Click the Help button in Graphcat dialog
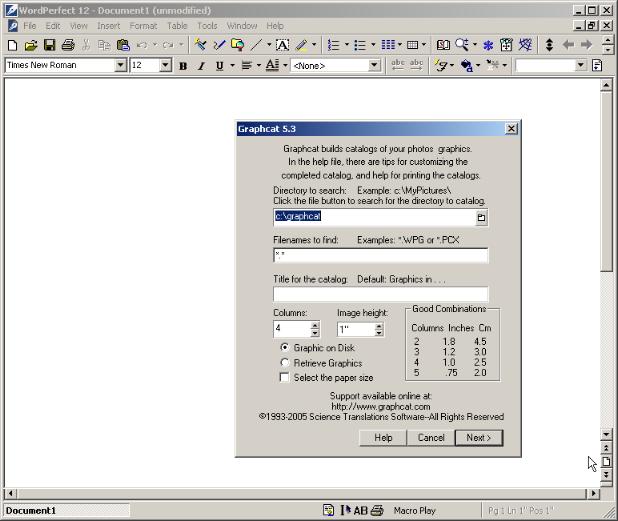 [x=383, y=438]
